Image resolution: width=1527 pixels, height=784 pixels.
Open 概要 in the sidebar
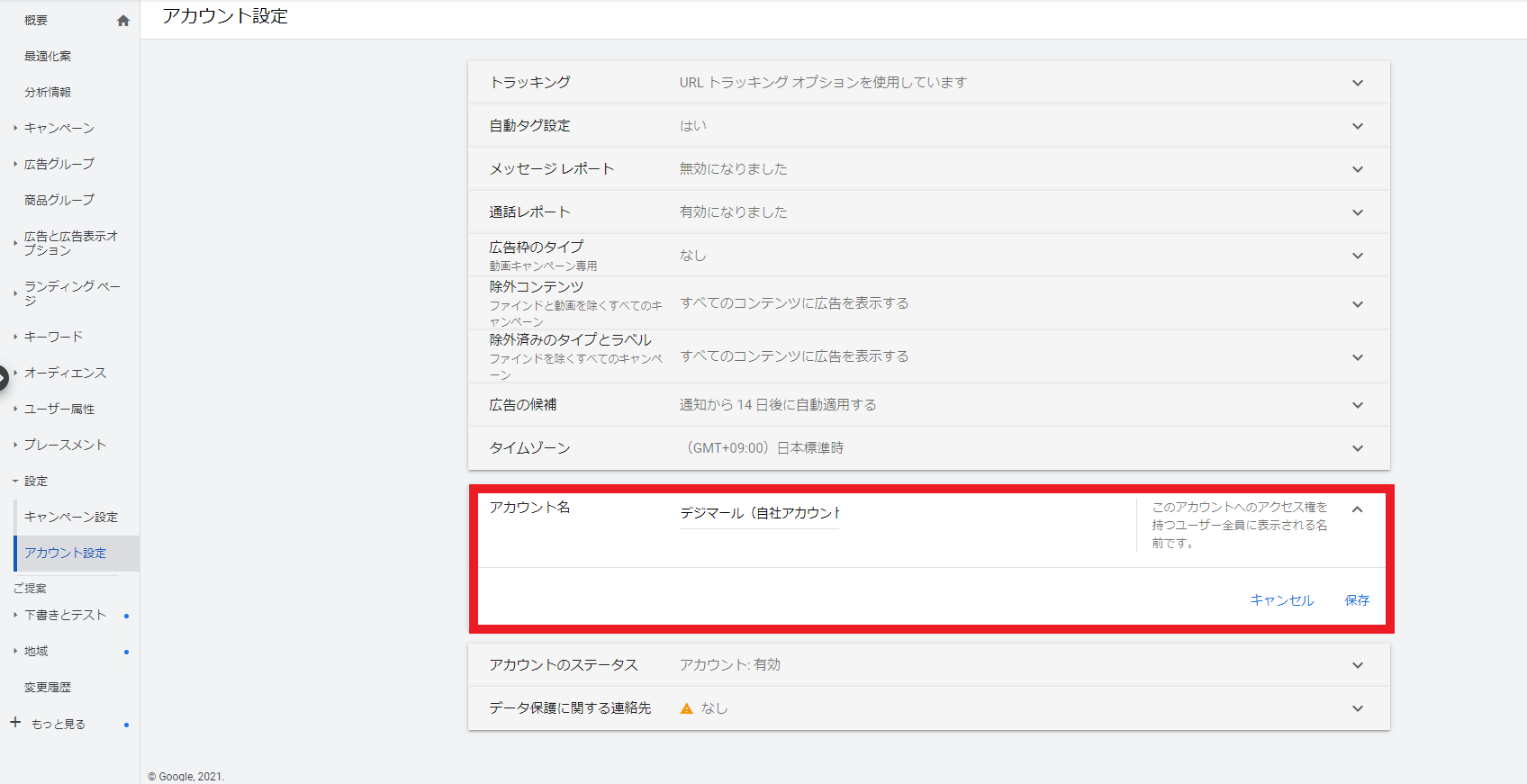click(x=36, y=20)
